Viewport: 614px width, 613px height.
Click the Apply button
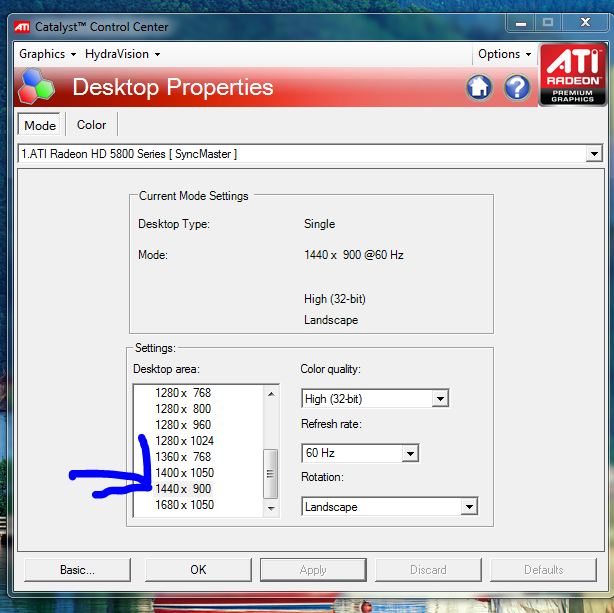(x=313, y=570)
